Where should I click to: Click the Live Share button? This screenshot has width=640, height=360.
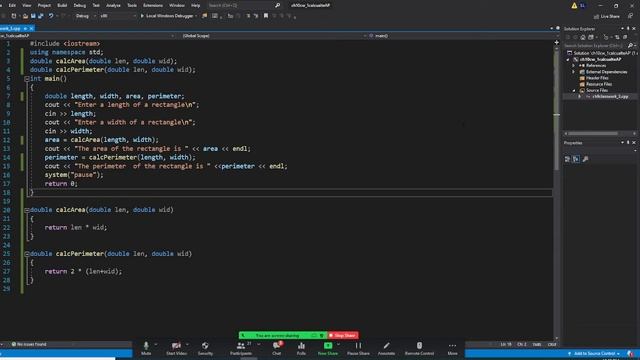coord(607,16)
